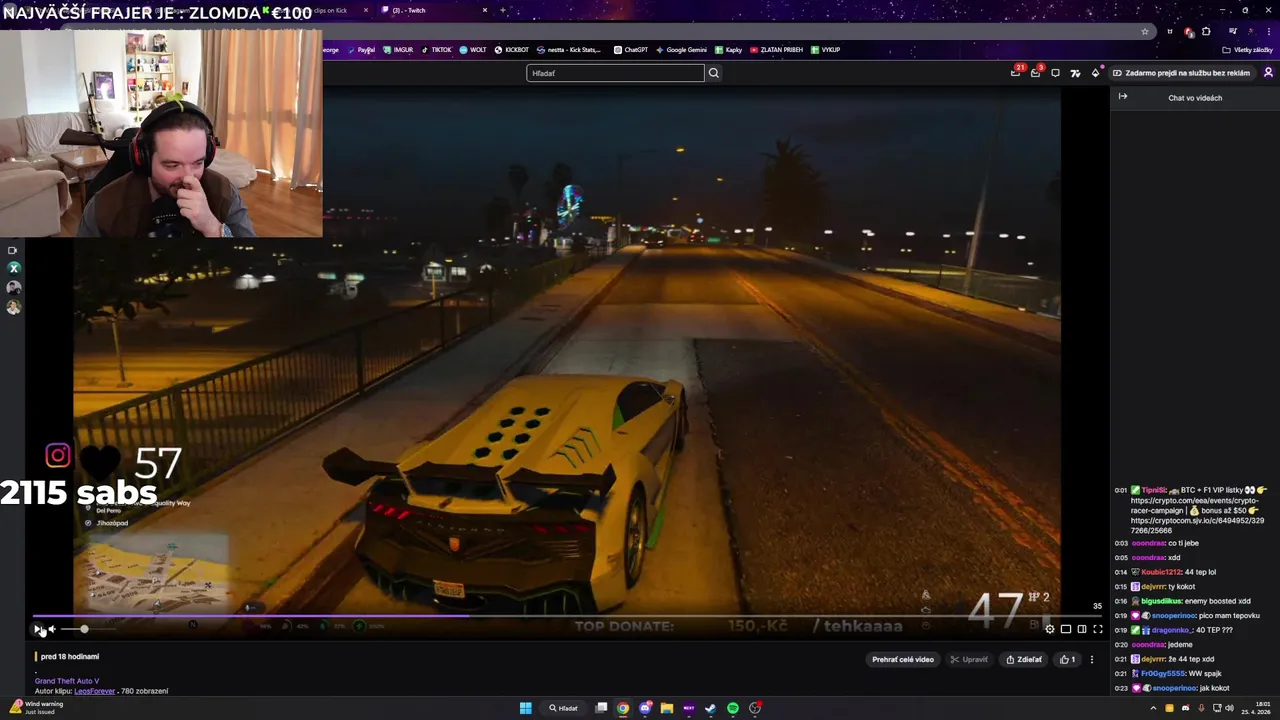Switch video to theater mode
The height and width of the screenshot is (720, 1280).
[1082, 629]
